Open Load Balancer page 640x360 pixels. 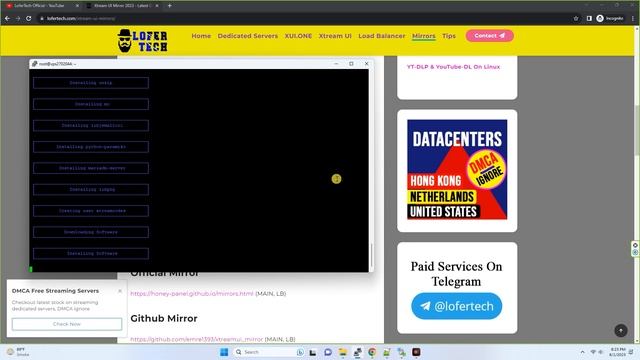pyautogui.click(x=382, y=36)
